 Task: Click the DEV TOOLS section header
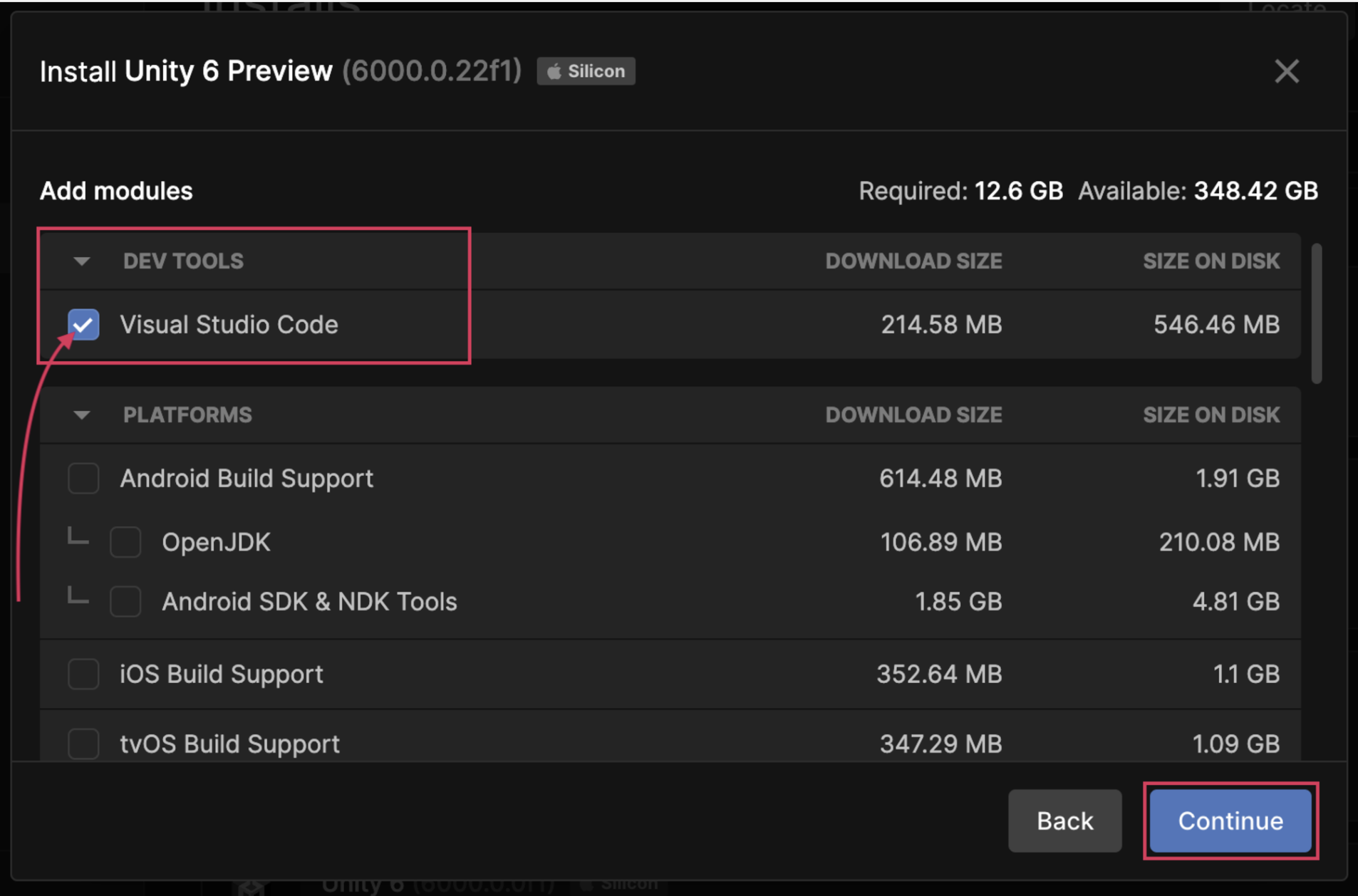(x=183, y=261)
